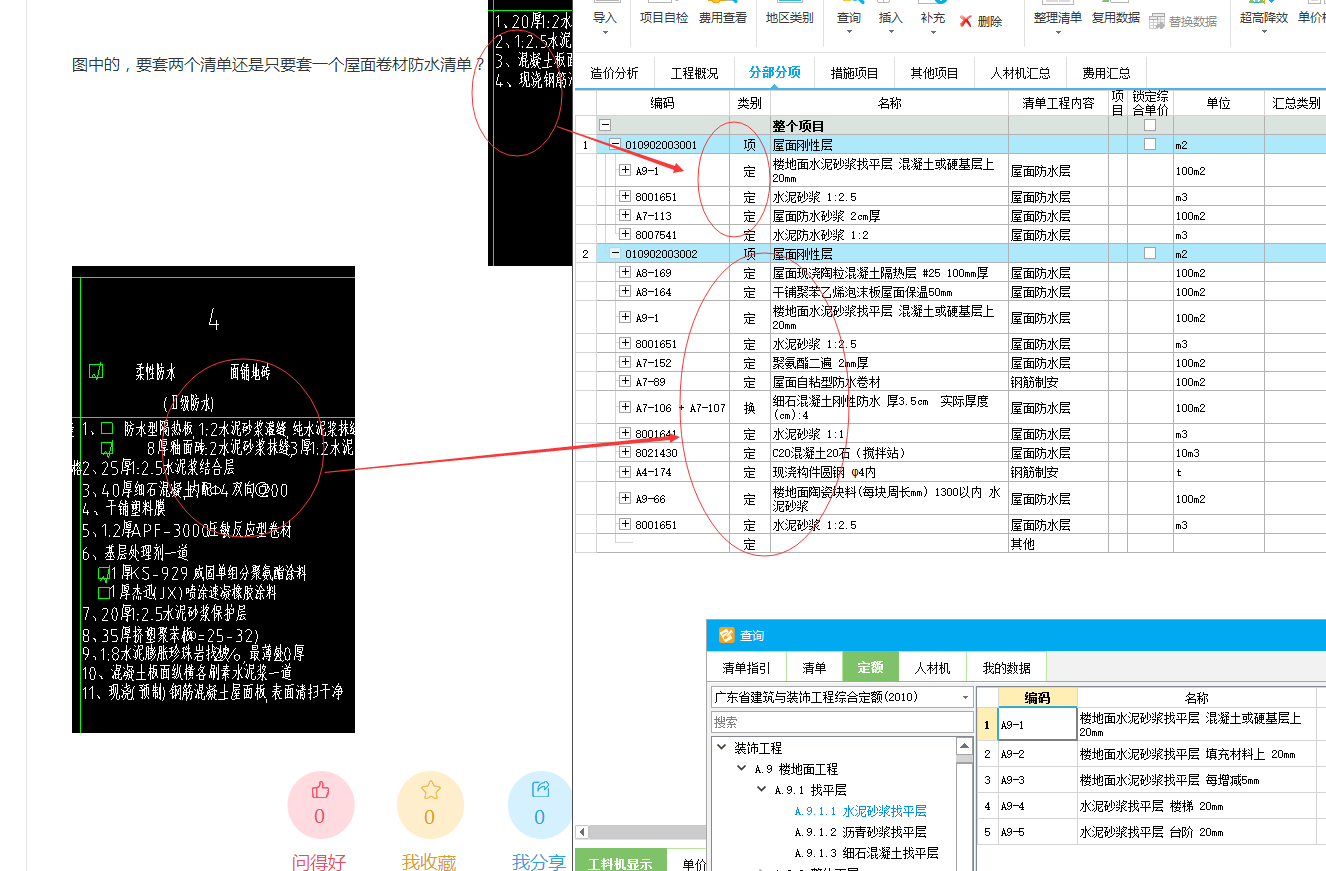Select the 定额 tab in query dialog
This screenshot has height=871, width=1326.
(870, 667)
